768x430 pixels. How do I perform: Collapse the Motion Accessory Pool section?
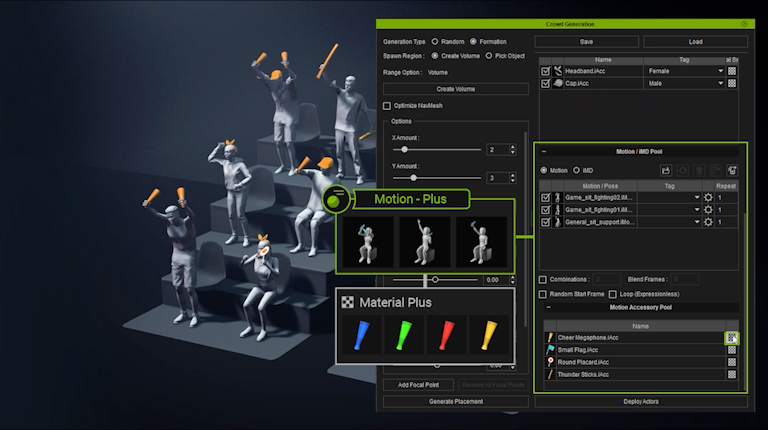(547, 308)
